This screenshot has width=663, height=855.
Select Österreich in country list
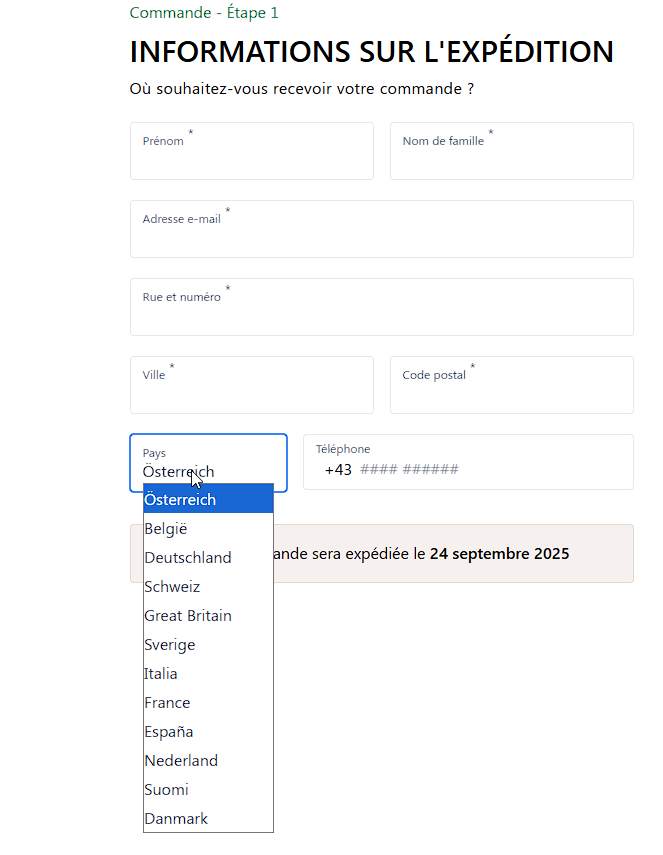click(208, 499)
